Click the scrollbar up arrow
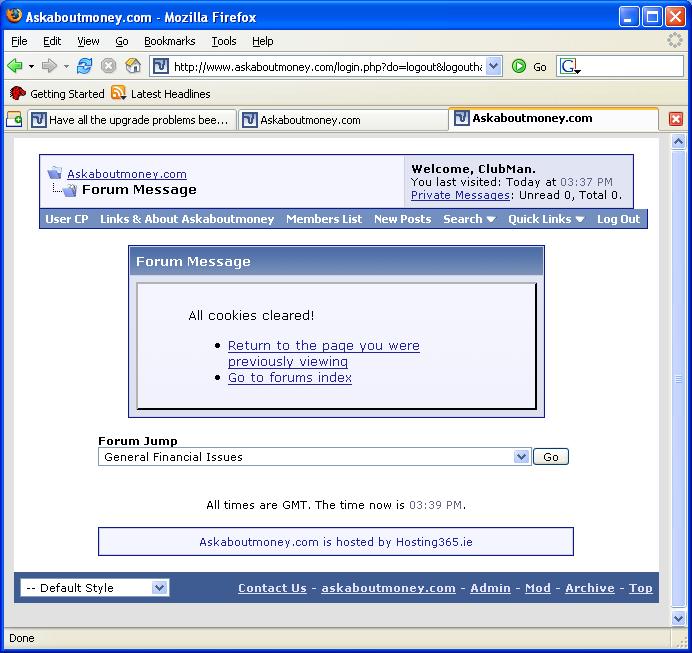Image resolution: width=692 pixels, height=653 pixels. 678,142
